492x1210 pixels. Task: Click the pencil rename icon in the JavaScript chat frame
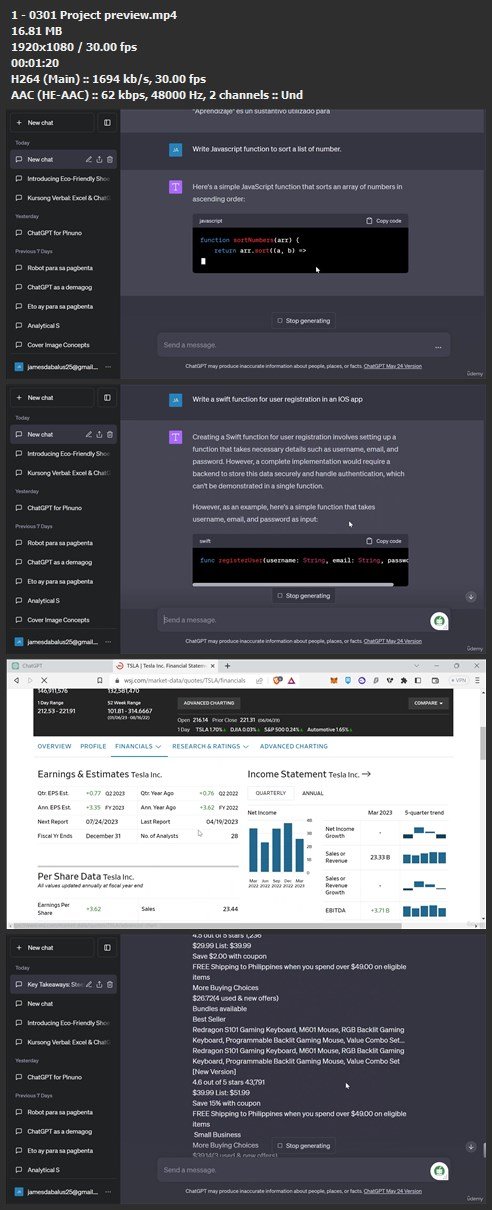tap(88, 159)
